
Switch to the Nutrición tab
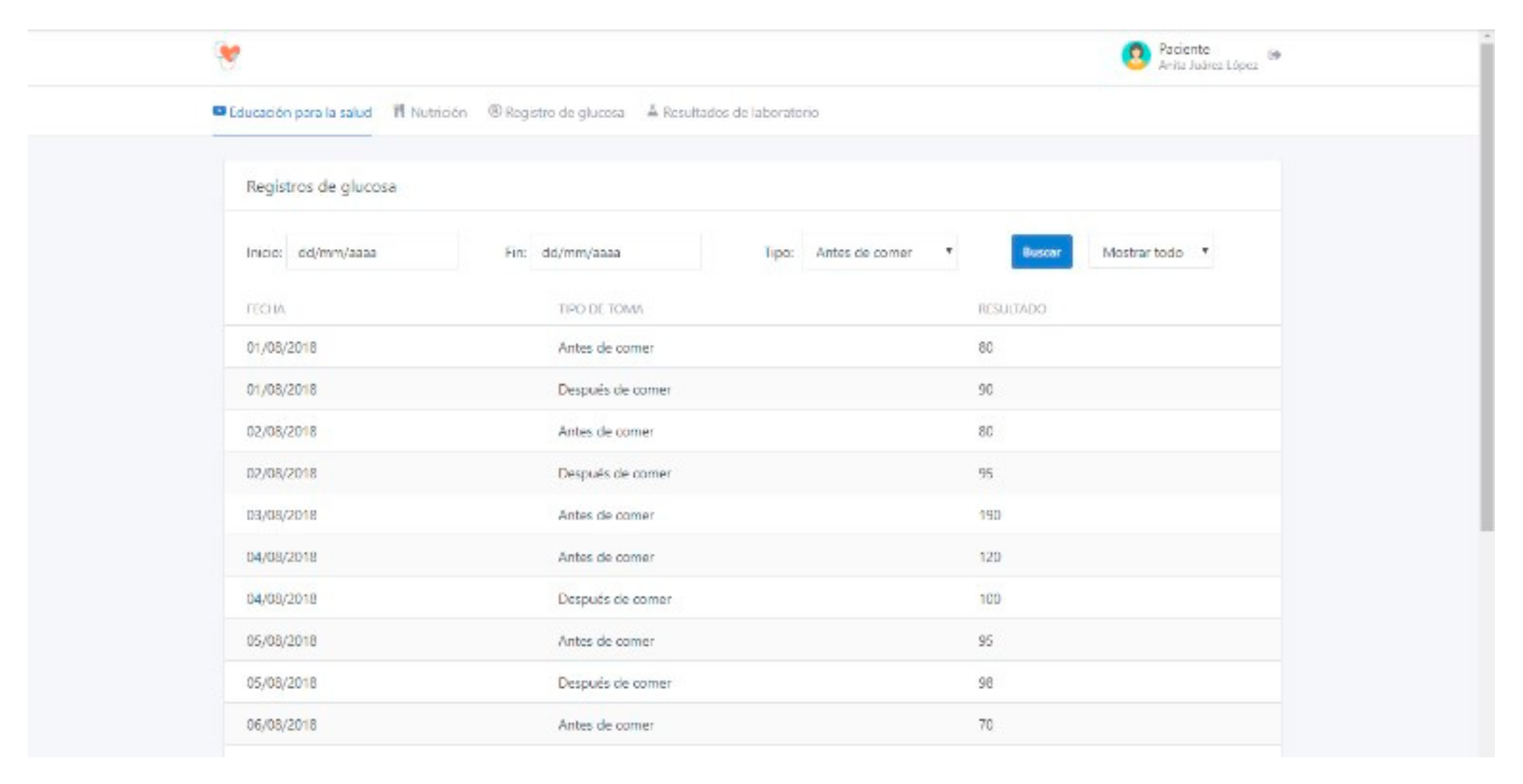(438, 112)
